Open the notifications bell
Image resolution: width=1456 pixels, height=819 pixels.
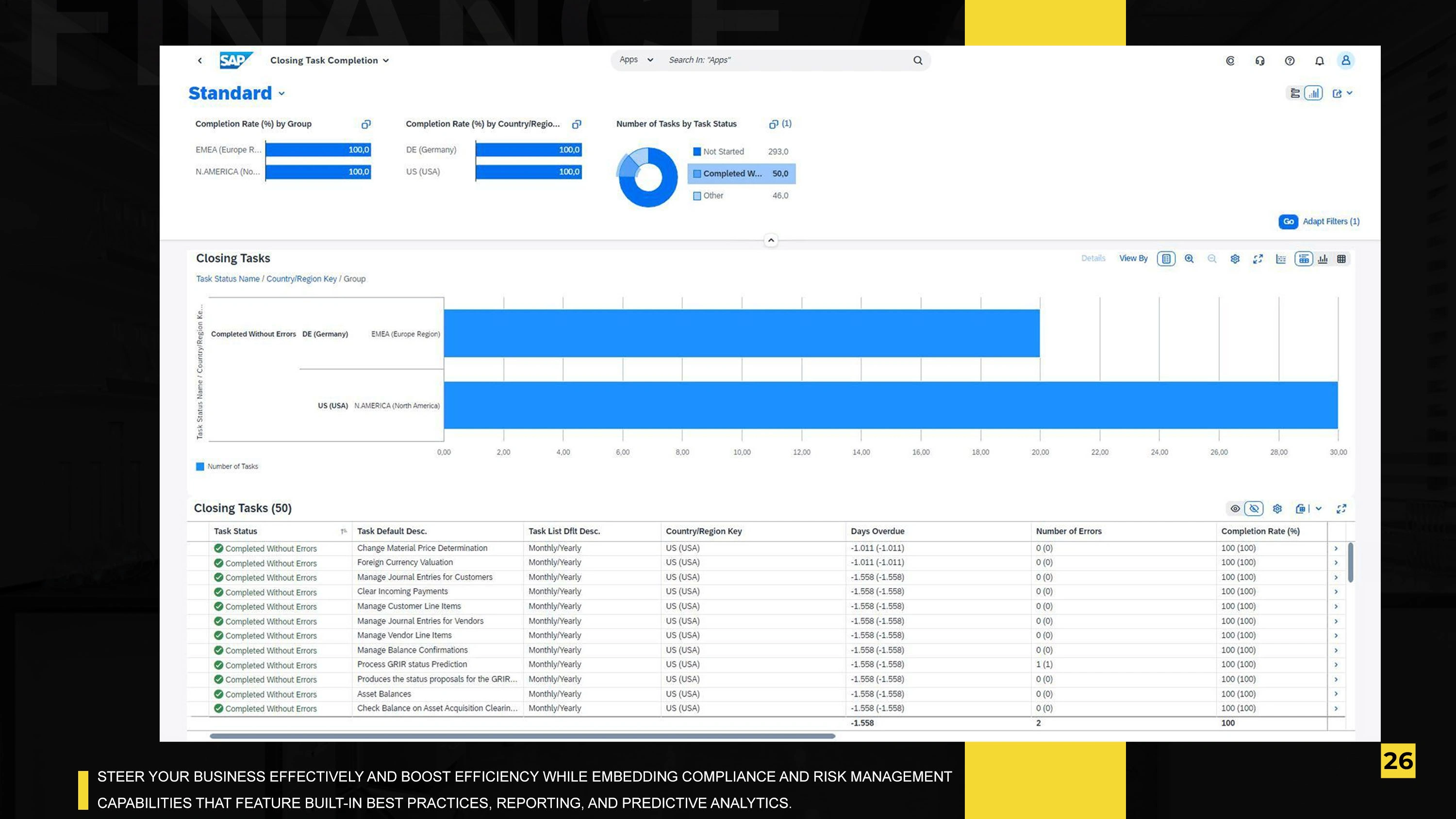pyautogui.click(x=1319, y=61)
